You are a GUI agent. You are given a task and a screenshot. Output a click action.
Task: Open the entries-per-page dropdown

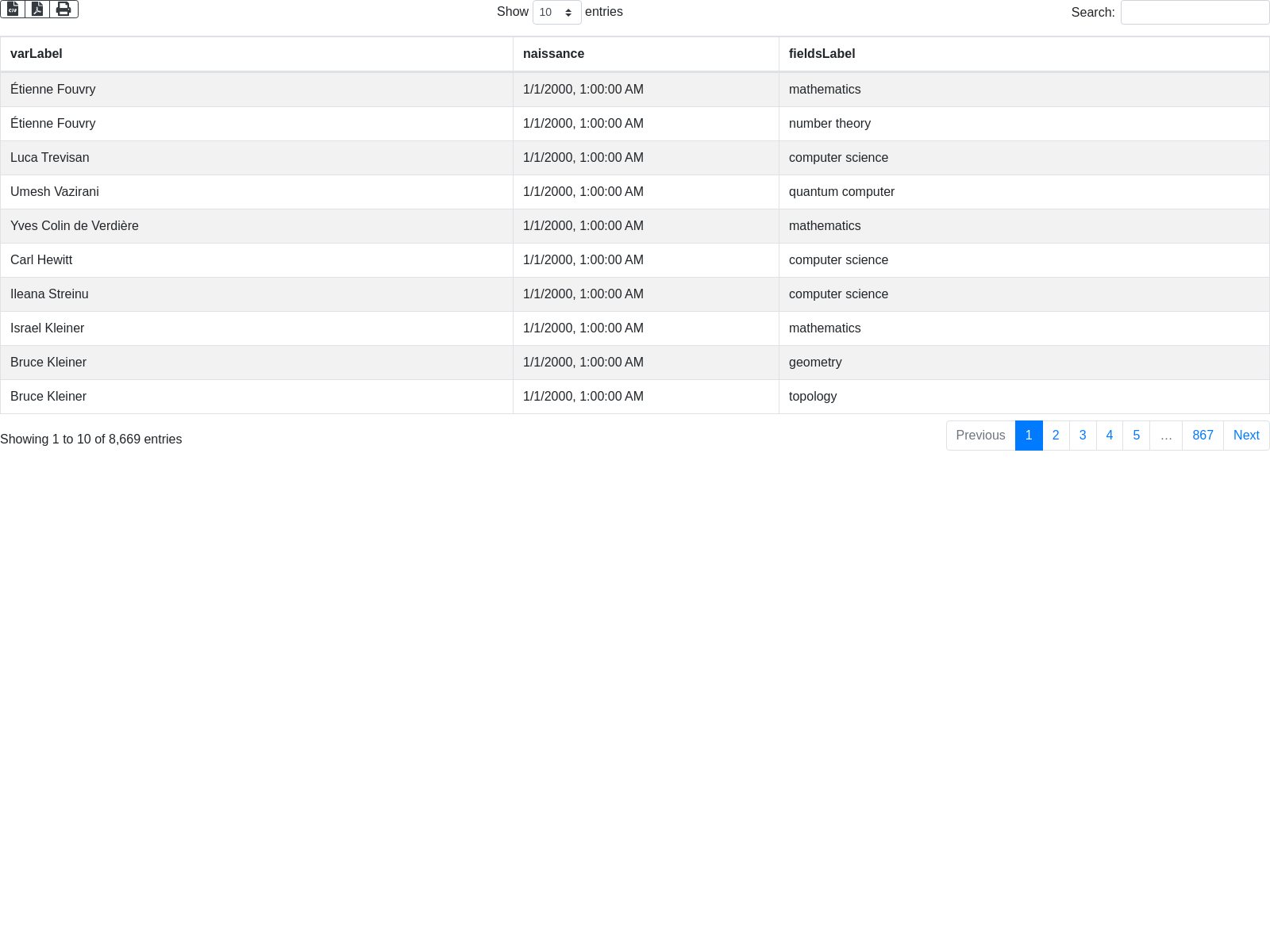[556, 13]
